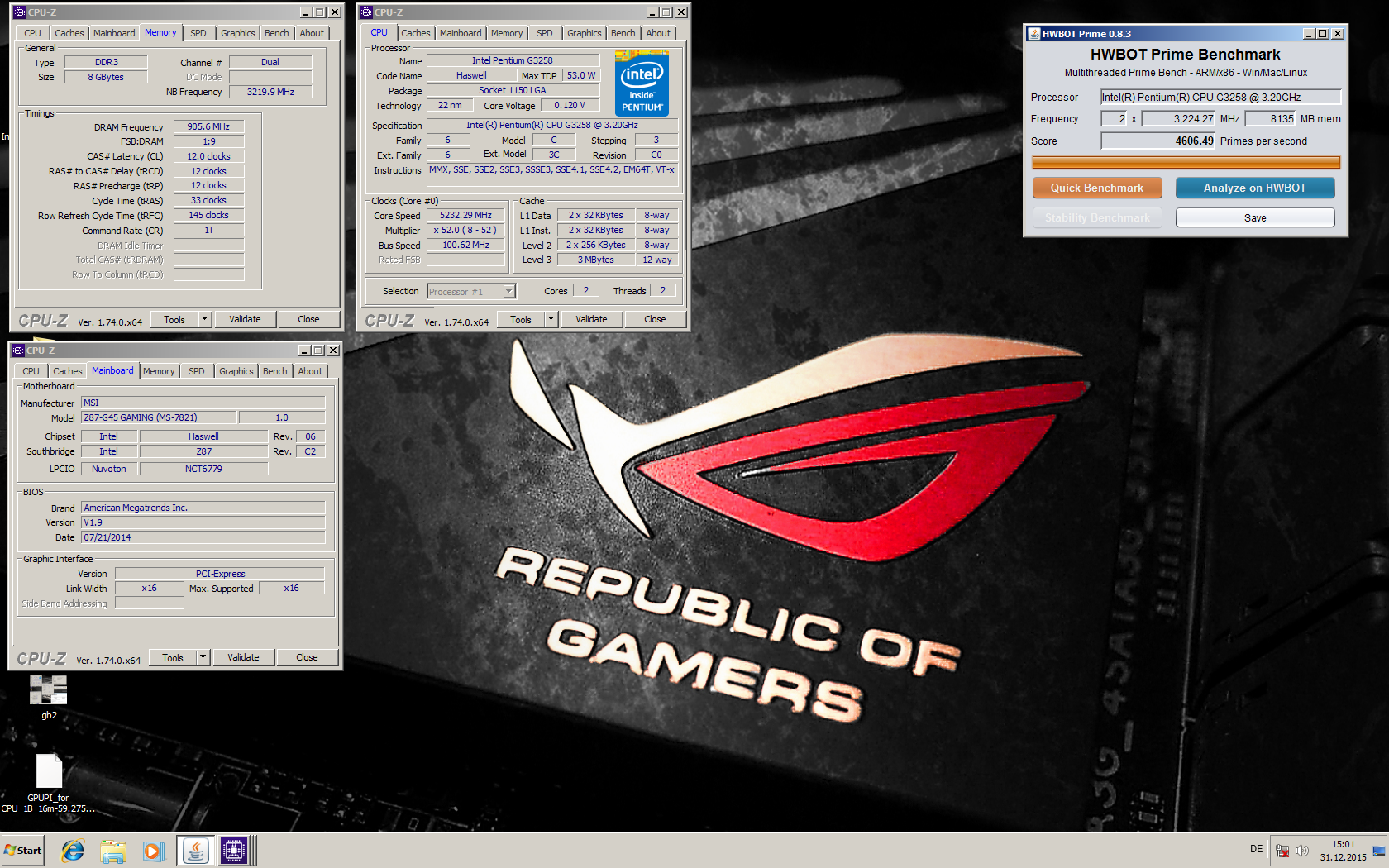Screen dimensions: 1389x868
Task: Open Windows Media Player from taskbar
Action: click(x=153, y=850)
